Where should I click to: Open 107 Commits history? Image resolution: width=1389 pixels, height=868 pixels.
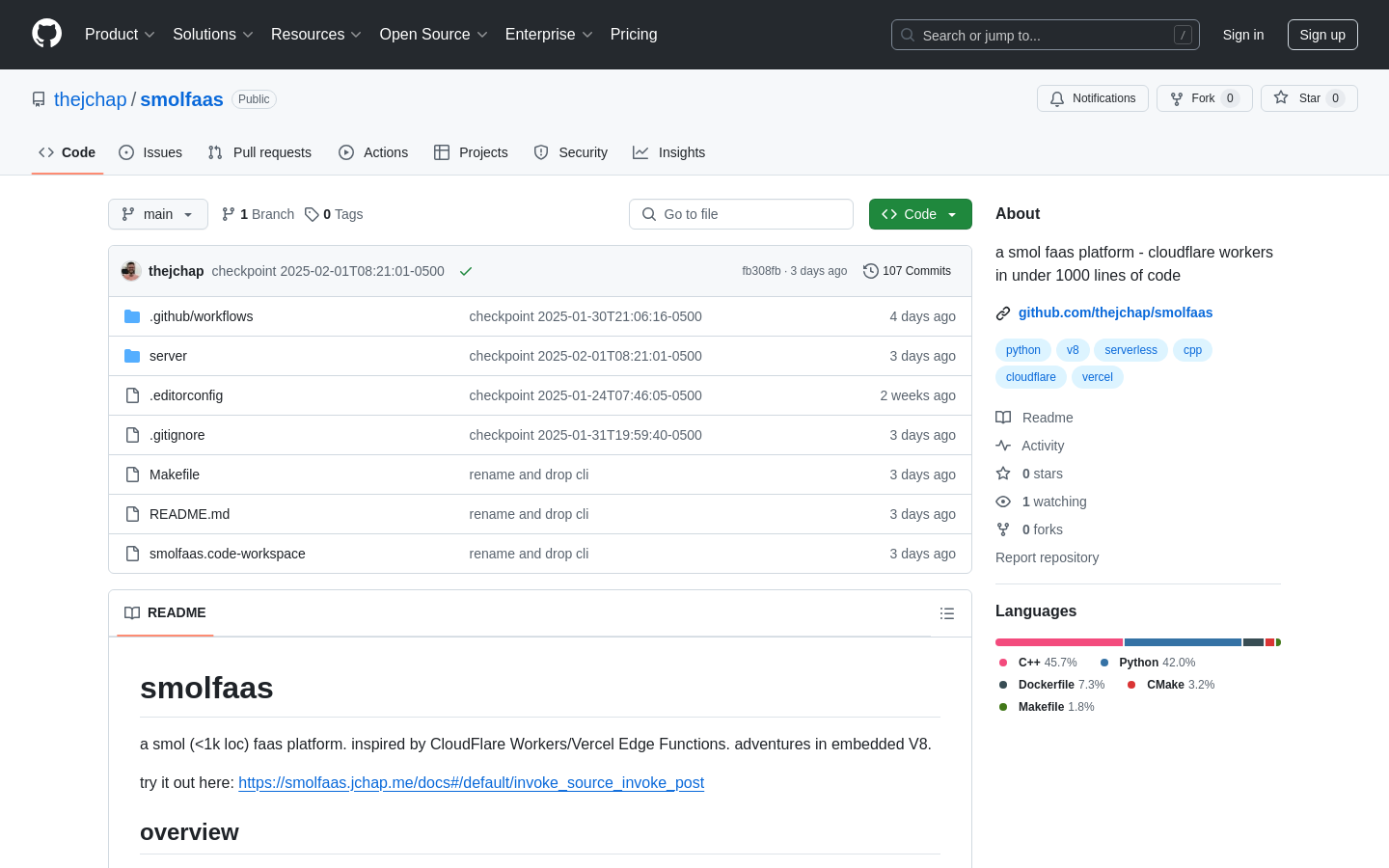click(x=907, y=271)
